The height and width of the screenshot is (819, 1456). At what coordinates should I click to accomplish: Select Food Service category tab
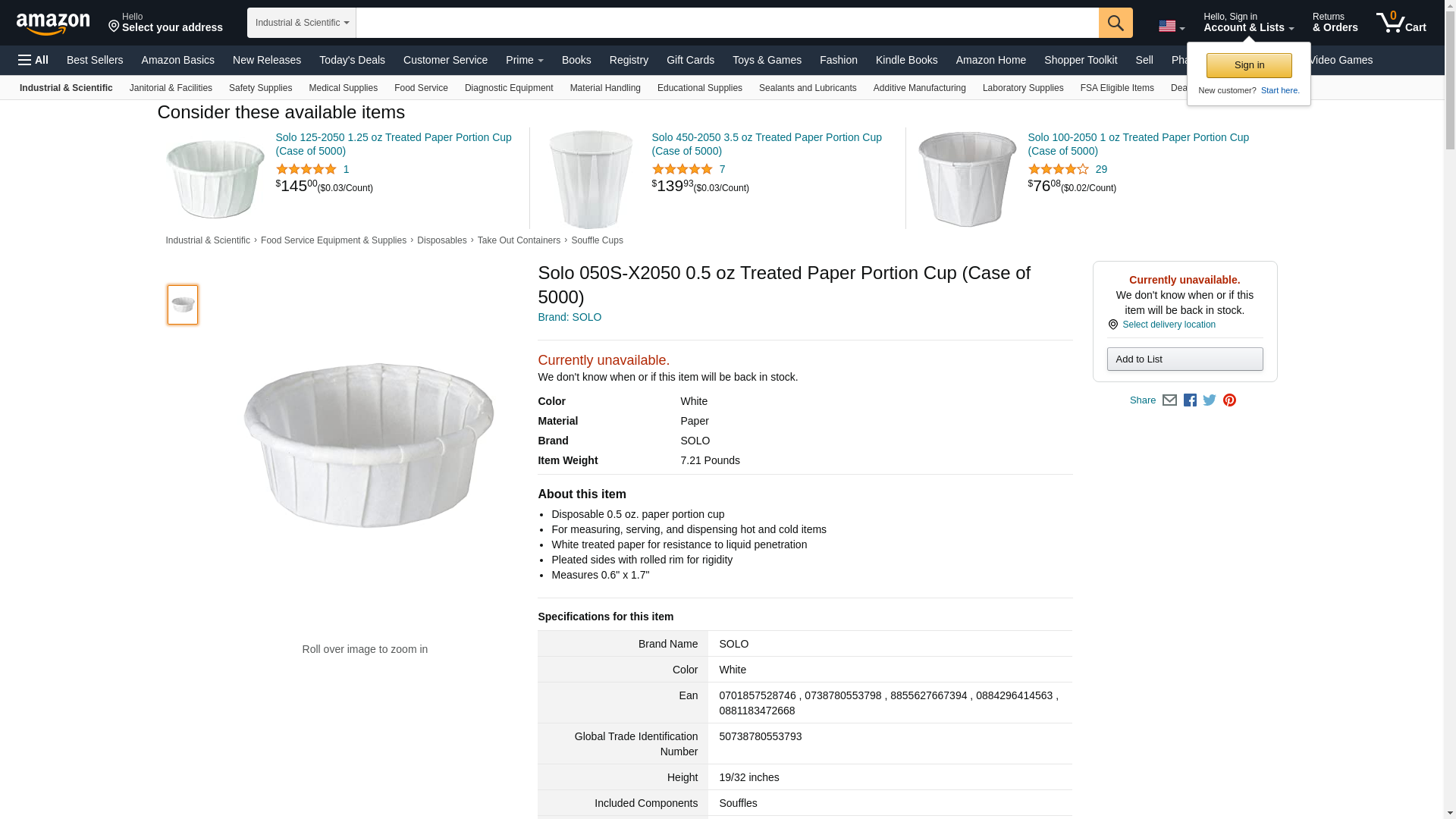click(421, 88)
